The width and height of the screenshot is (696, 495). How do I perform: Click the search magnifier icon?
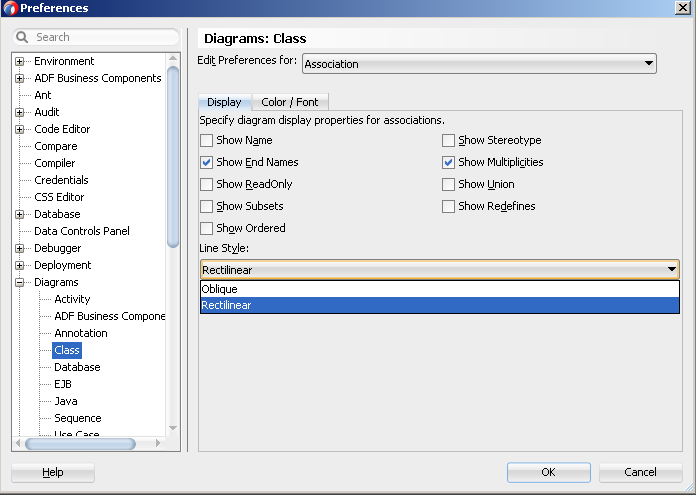coord(22,37)
